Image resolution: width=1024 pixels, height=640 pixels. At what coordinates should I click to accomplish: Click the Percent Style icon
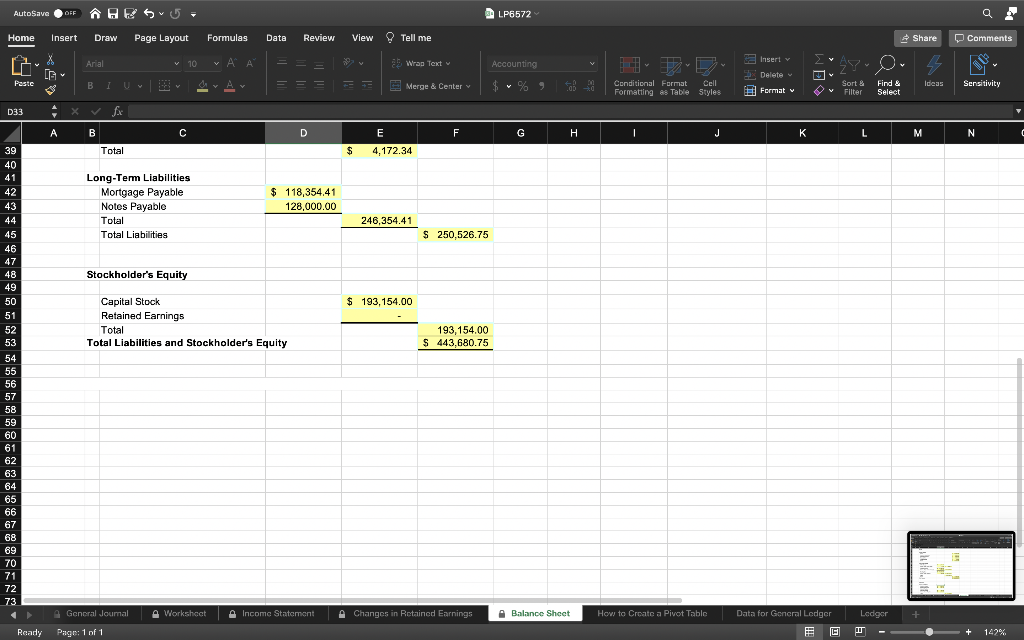click(522, 88)
